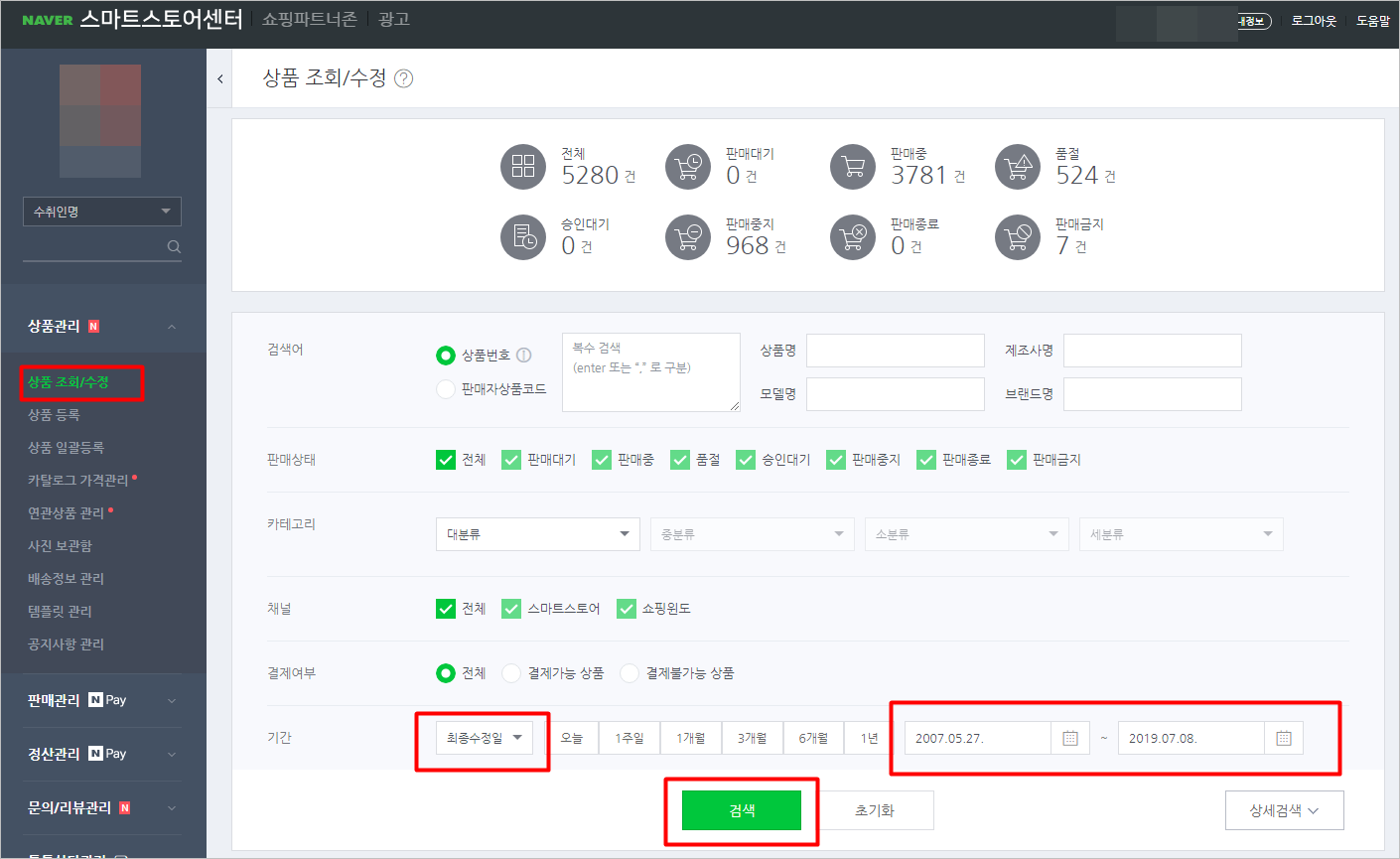Set period to 3개월

point(752,738)
